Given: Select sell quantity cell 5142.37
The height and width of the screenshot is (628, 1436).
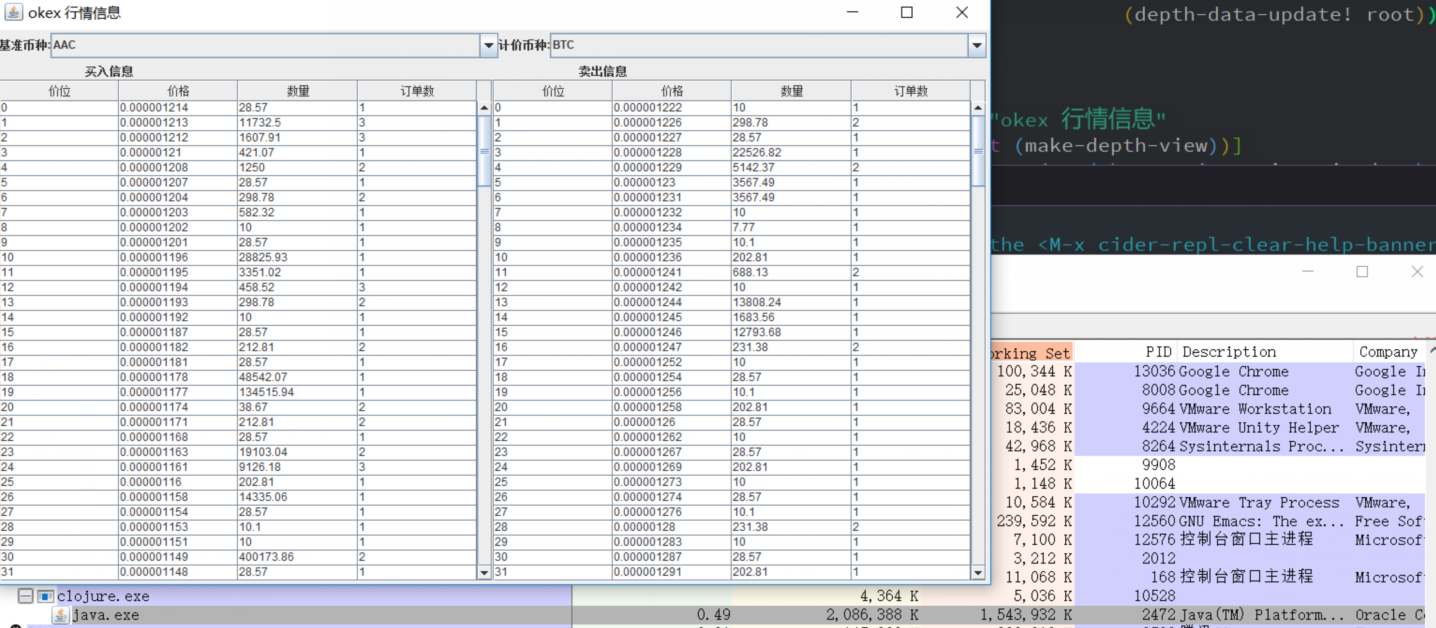Looking at the screenshot, I should click(791, 168).
